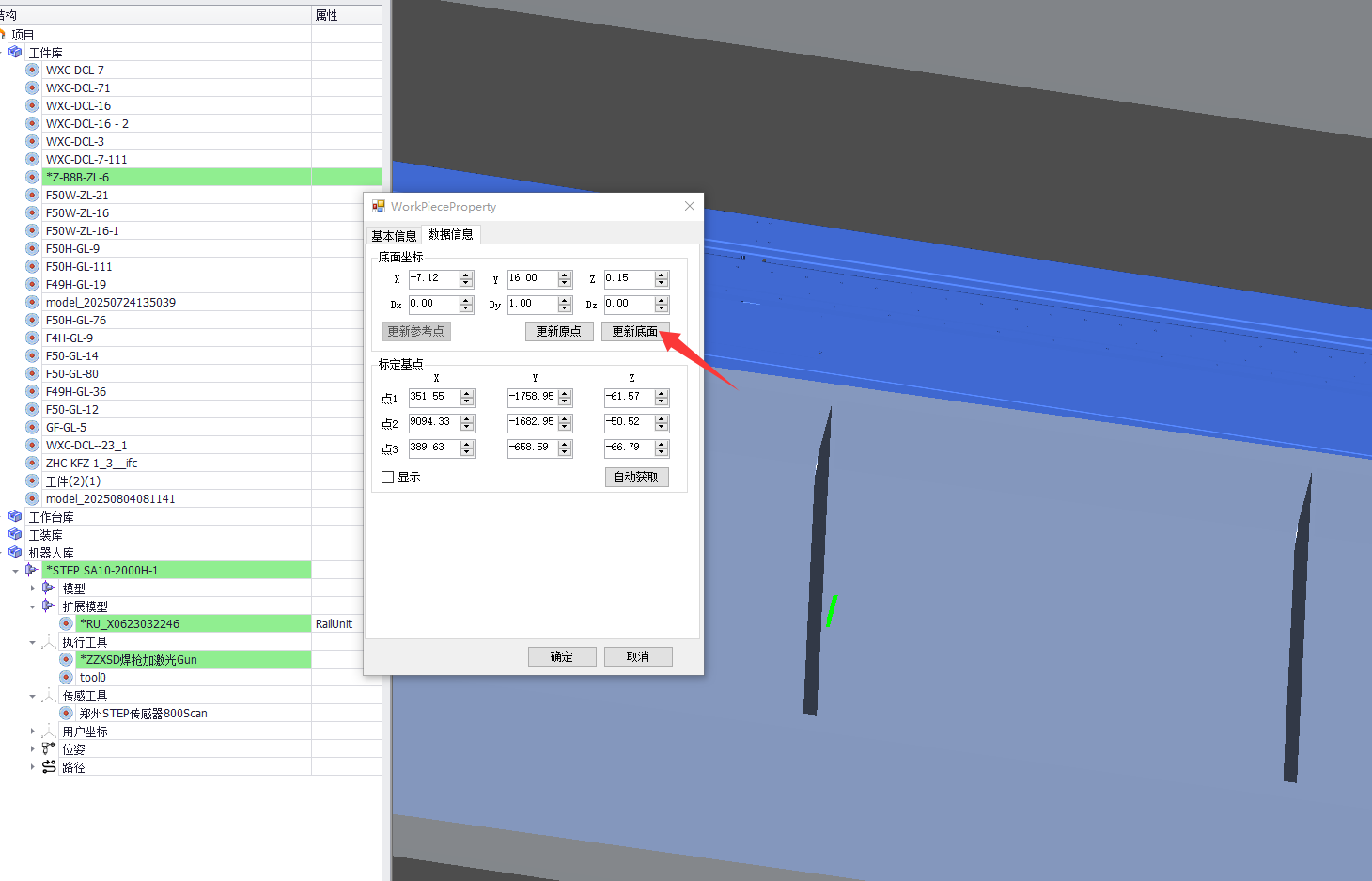Click the 位姿 robot pose icon
The width and height of the screenshot is (1372, 881).
click(49, 748)
